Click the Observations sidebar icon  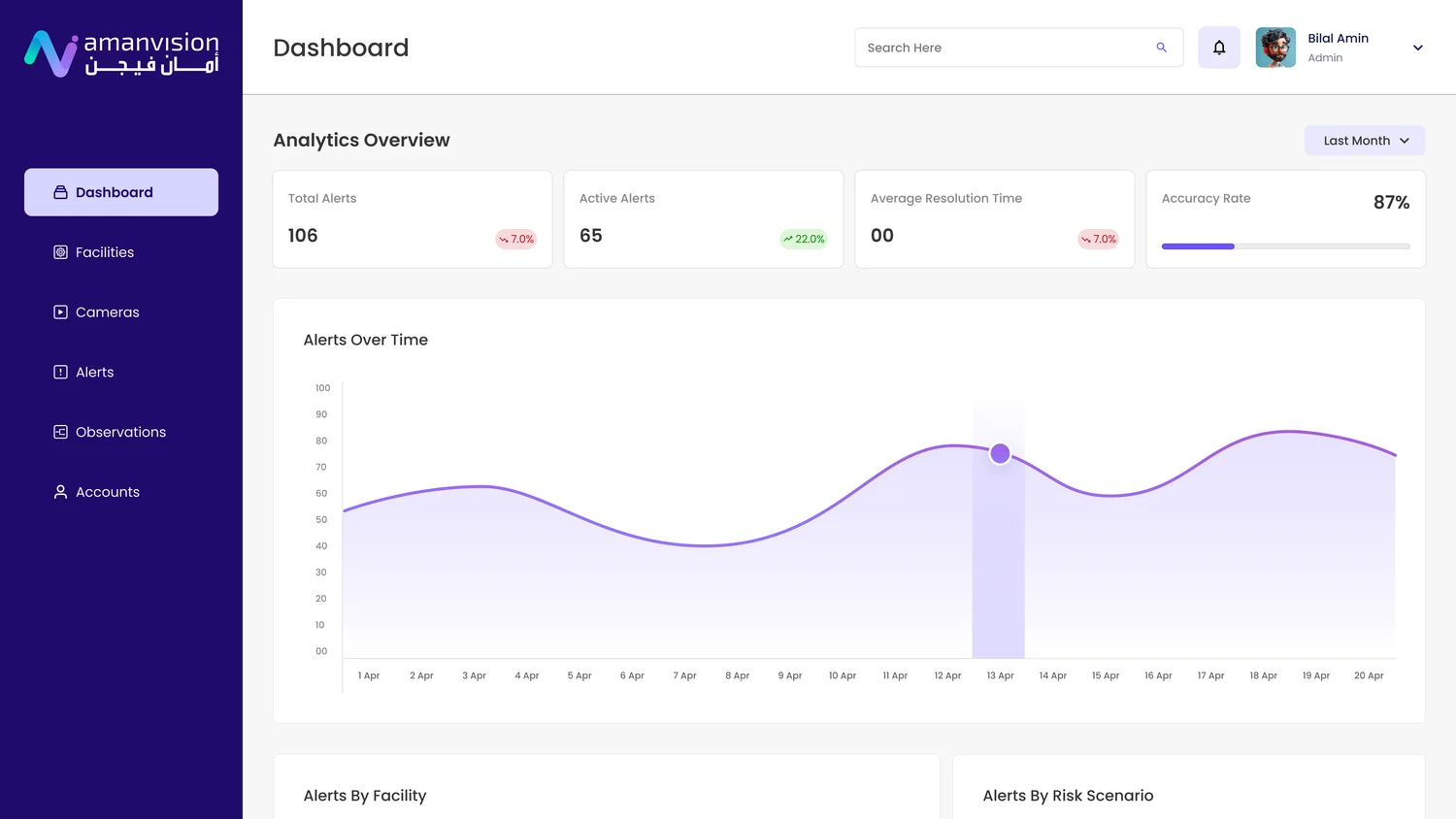[60, 432]
